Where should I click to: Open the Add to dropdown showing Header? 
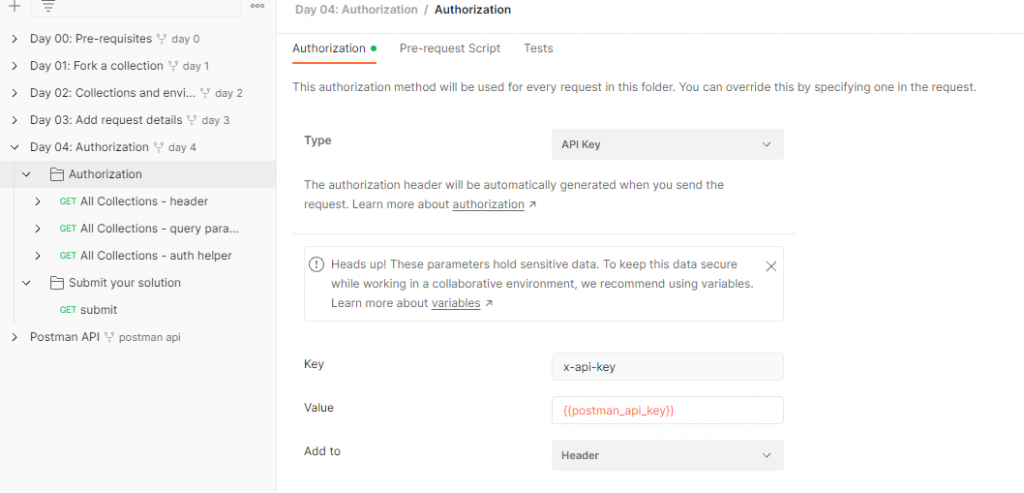pos(667,455)
